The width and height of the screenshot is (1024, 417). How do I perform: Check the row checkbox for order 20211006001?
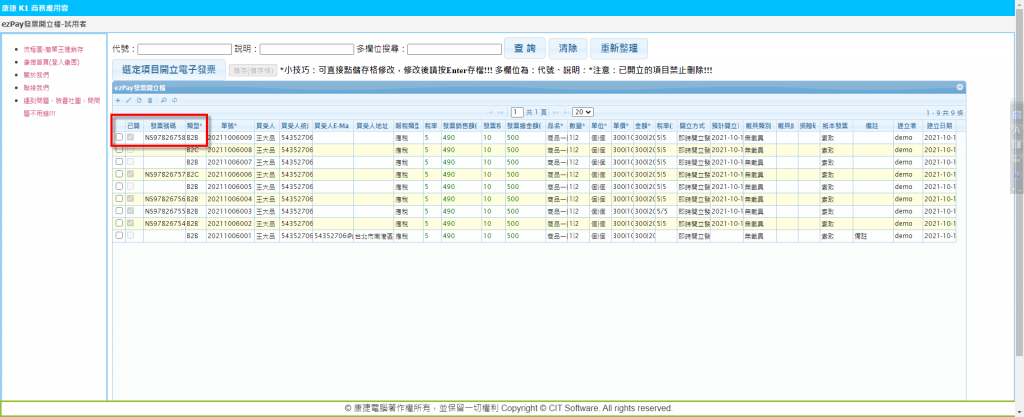pyautogui.click(x=119, y=236)
